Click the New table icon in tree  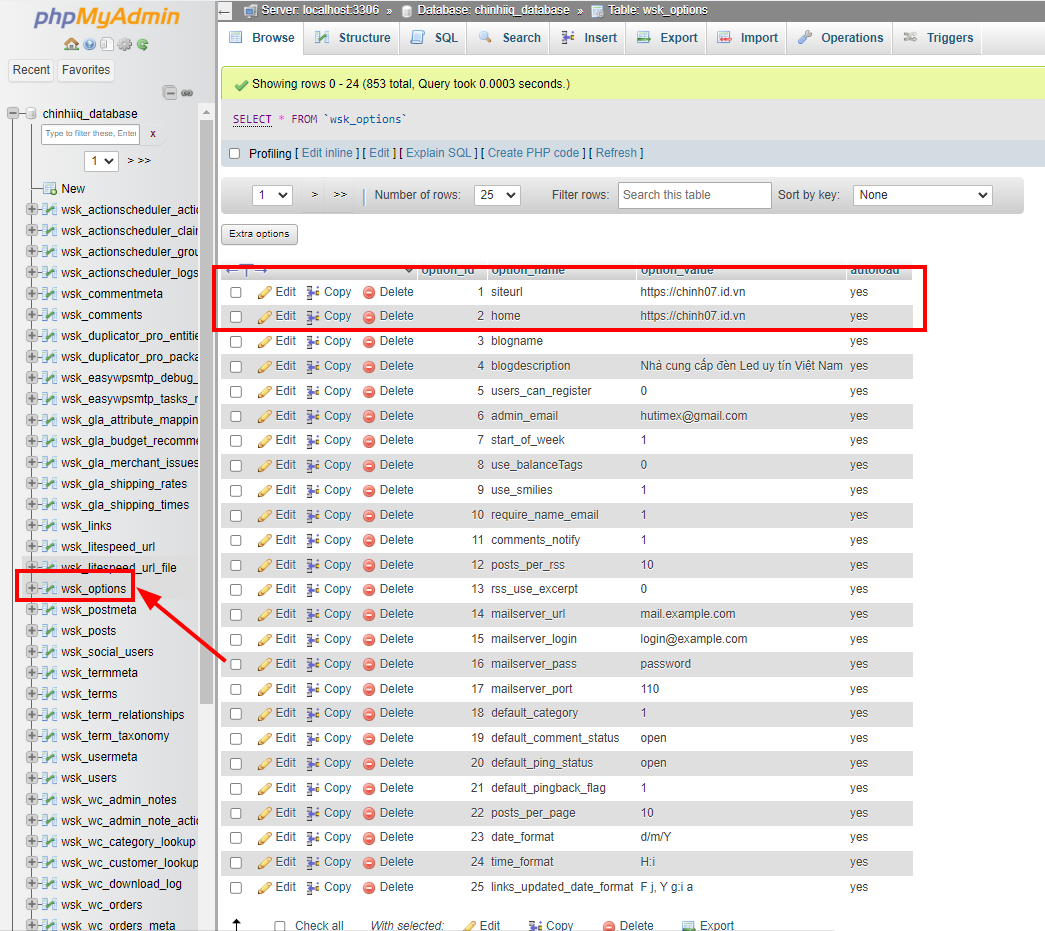point(49,188)
